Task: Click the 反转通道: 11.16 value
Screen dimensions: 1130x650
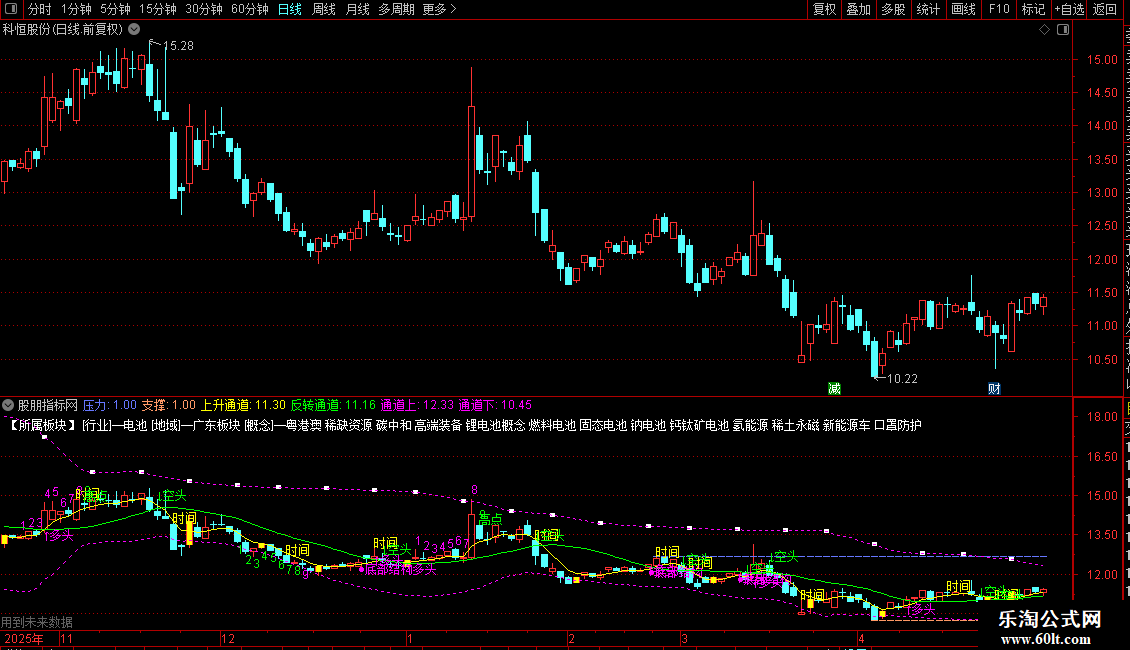Action: [x=333, y=405]
